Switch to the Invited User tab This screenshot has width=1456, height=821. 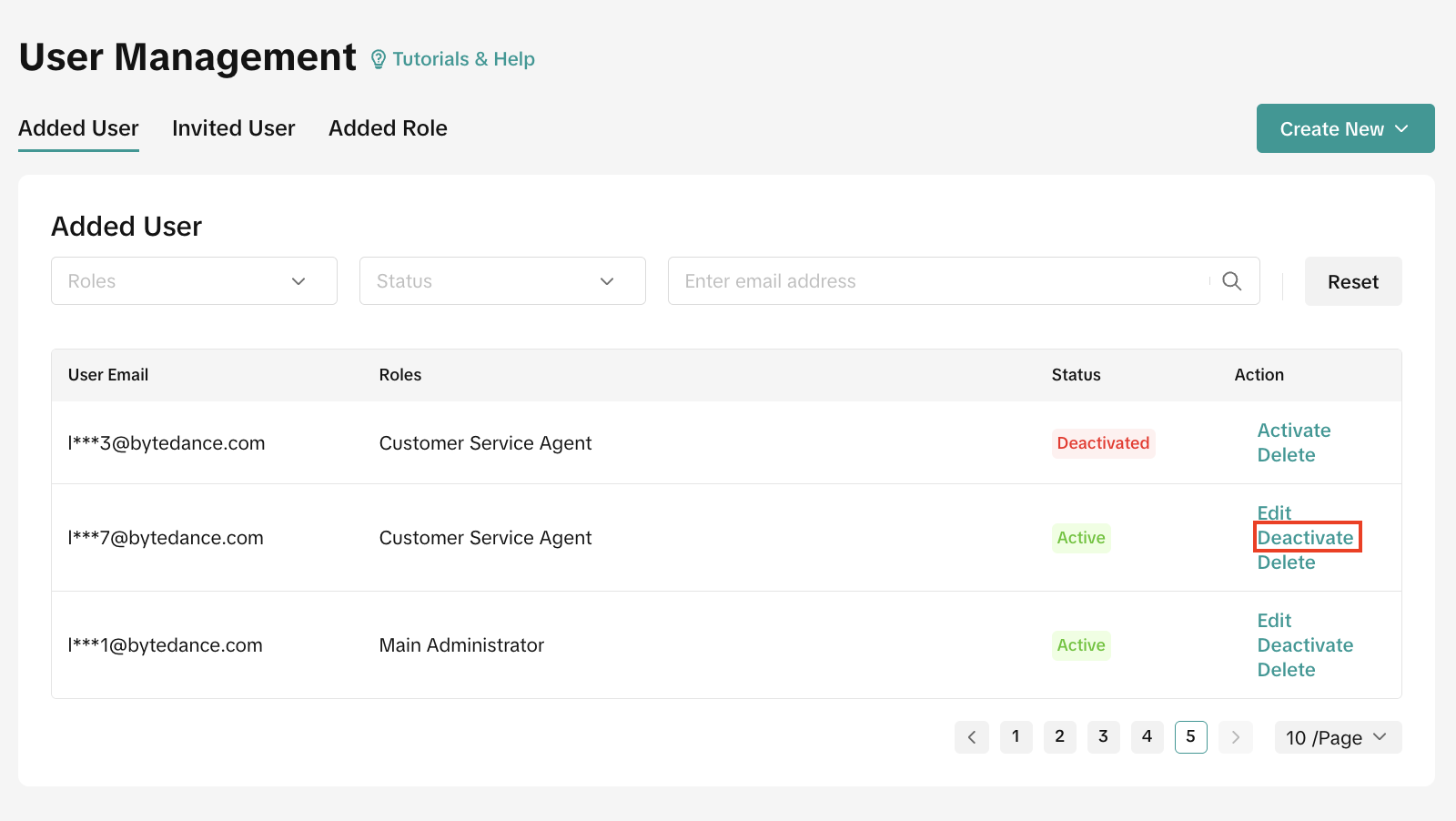tap(233, 128)
